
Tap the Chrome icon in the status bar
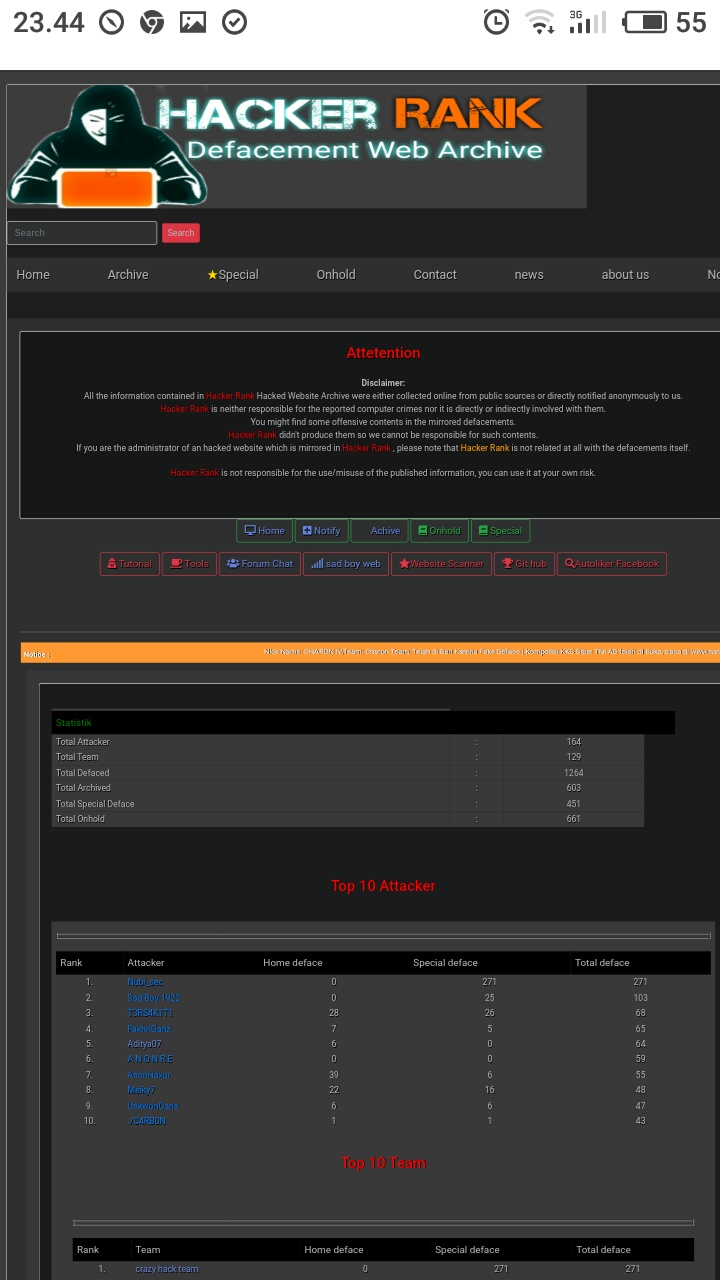(152, 22)
